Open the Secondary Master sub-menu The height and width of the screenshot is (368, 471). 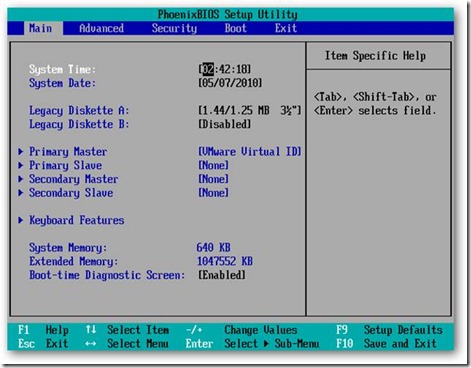[74, 179]
